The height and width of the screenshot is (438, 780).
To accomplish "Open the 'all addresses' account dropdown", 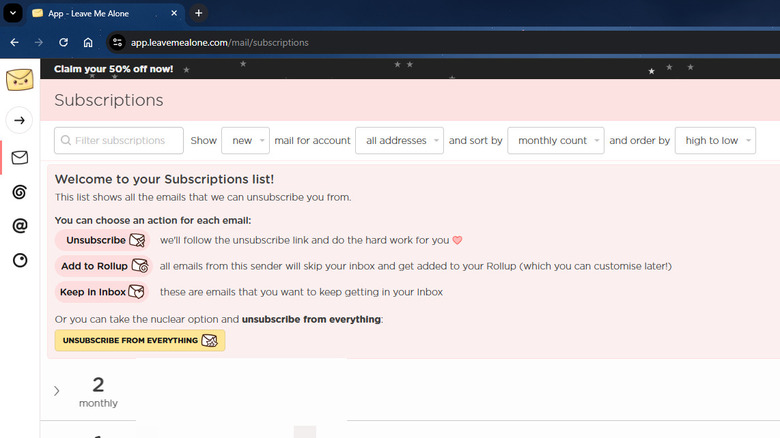I will (399, 140).
